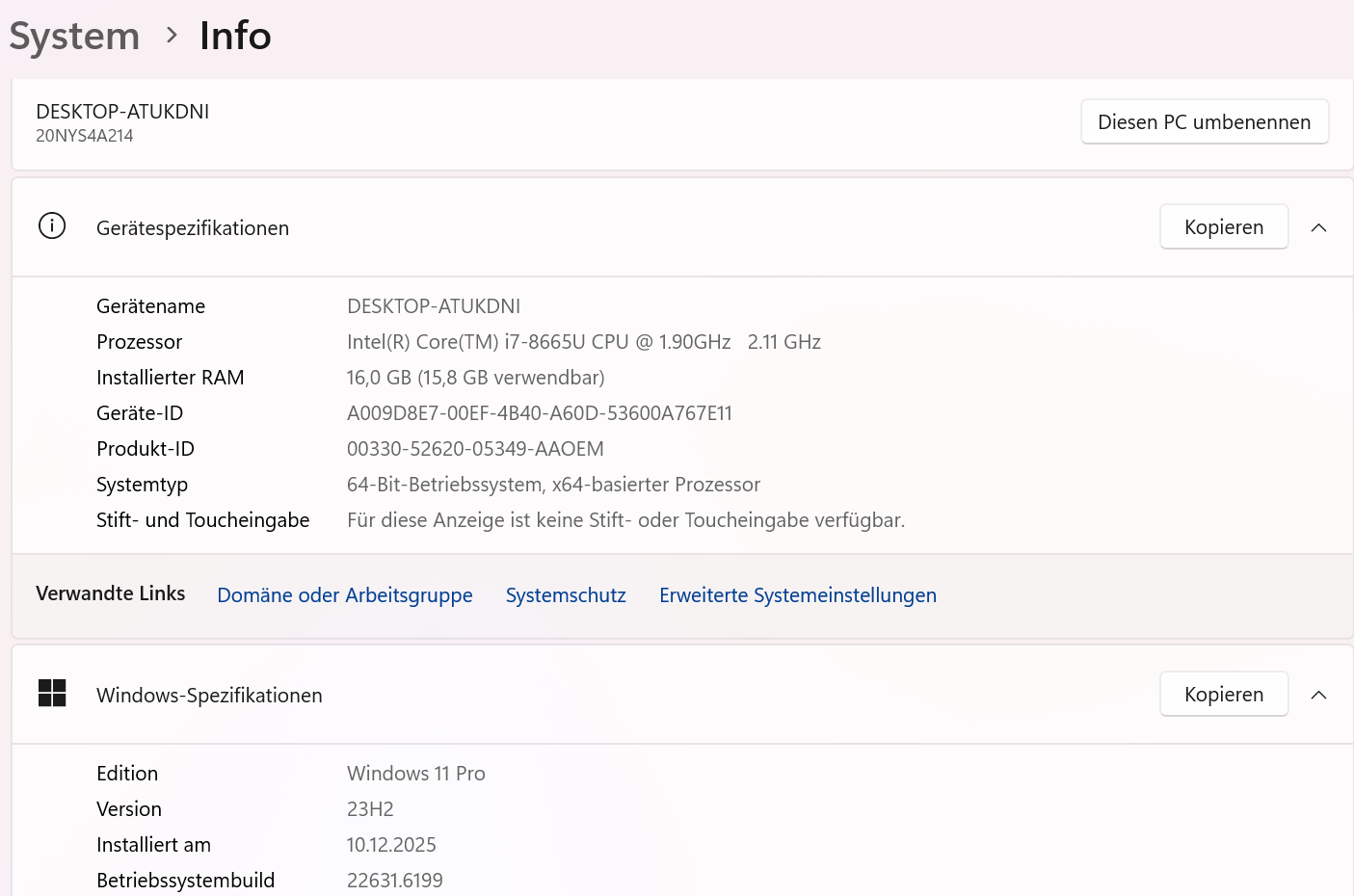Click the Stift- und Toucheingabe label
1354x896 pixels.
pyautogui.click(x=203, y=520)
